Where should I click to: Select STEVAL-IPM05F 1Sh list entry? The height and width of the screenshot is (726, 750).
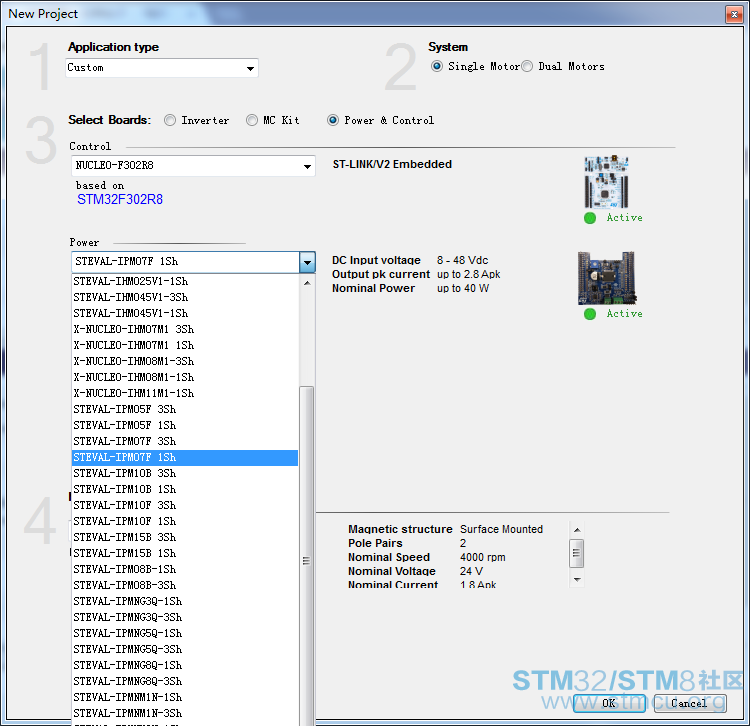click(x=185, y=426)
